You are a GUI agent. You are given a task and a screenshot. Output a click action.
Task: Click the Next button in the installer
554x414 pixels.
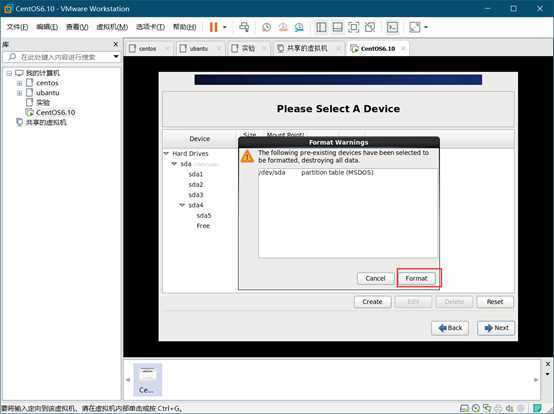click(496, 328)
